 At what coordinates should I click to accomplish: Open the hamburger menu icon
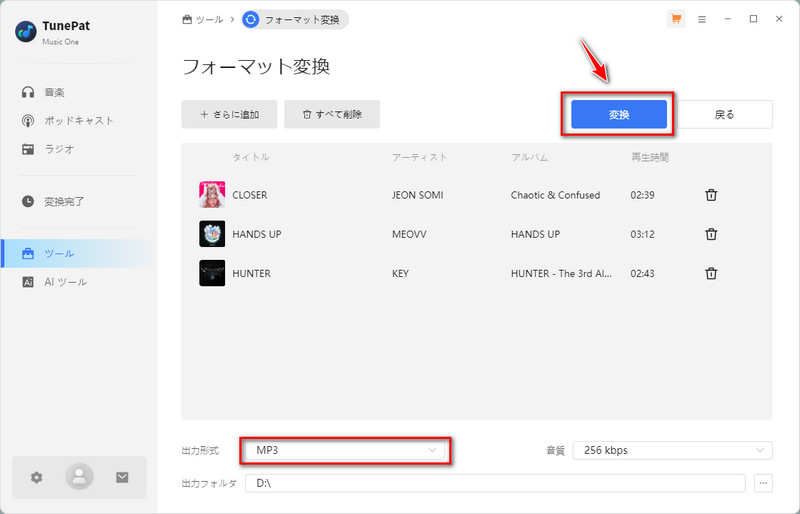(x=702, y=19)
